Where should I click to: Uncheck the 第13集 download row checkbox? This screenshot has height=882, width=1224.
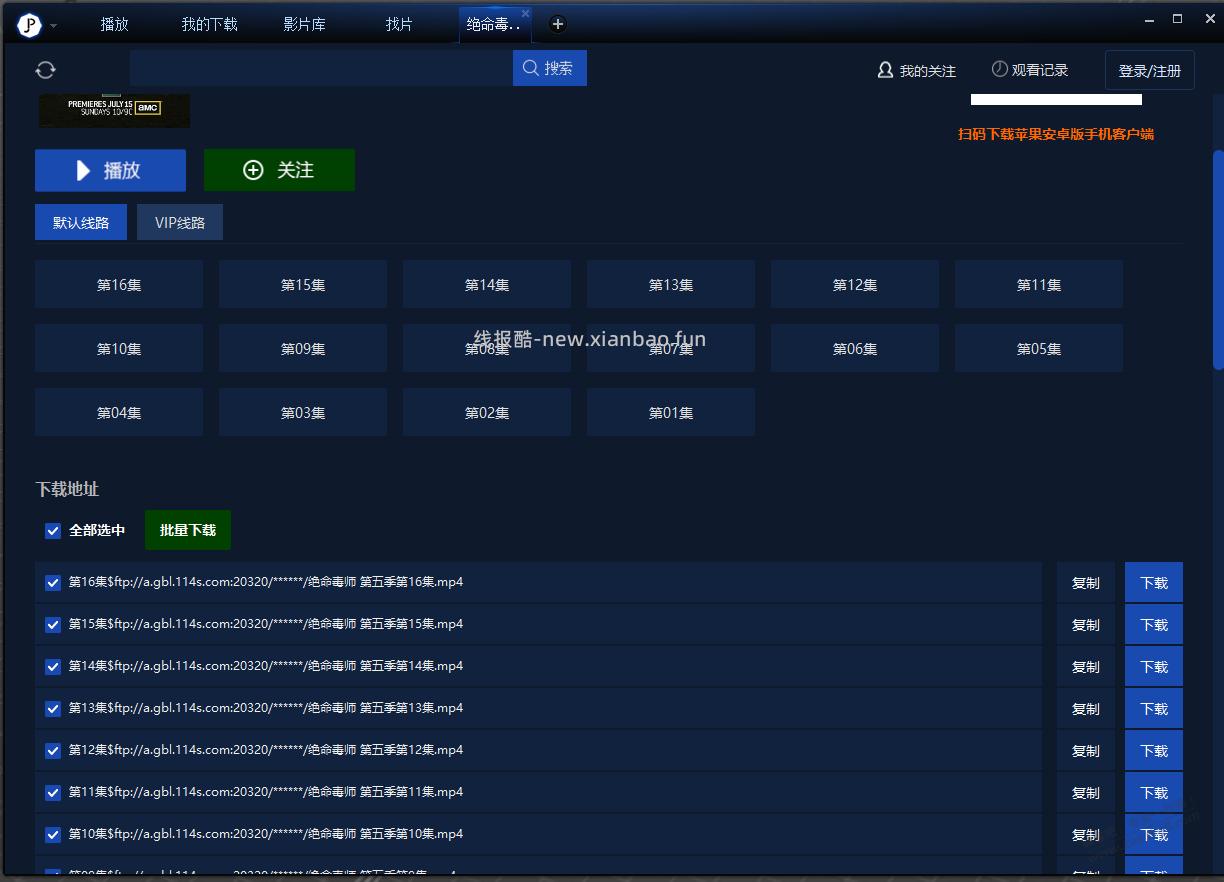(x=53, y=709)
